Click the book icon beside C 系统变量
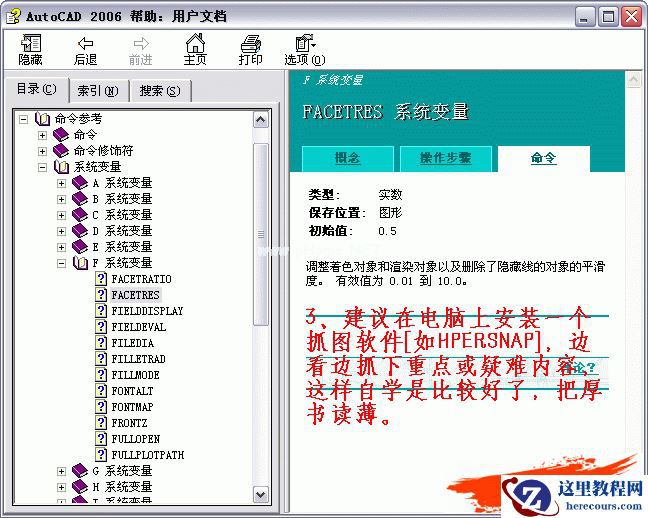The height and width of the screenshot is (518, 648). [80, 215]
